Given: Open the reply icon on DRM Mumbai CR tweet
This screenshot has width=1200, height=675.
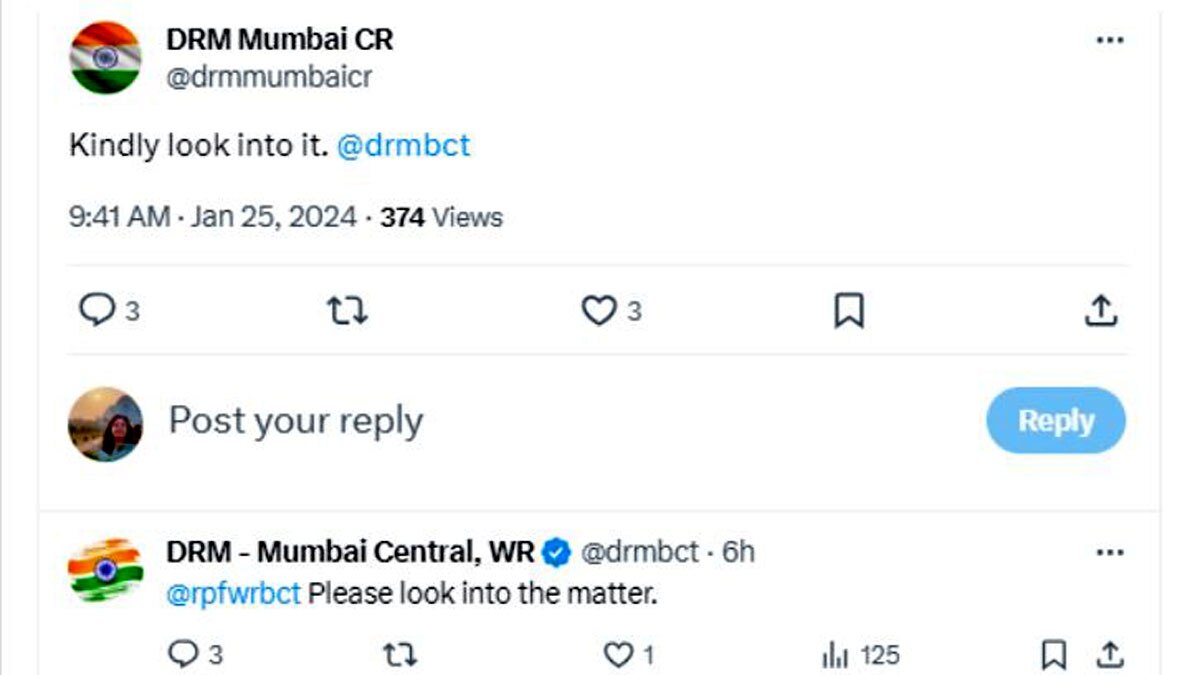Looking at the screenshot, I should pos(97,310).
